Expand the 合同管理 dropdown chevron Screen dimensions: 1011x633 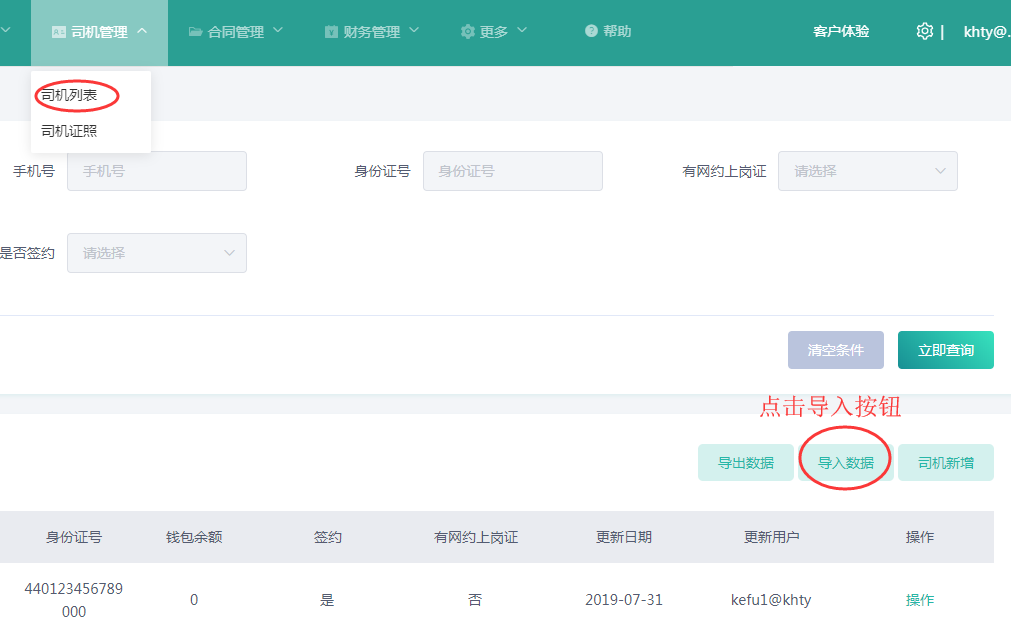point(278,31)
